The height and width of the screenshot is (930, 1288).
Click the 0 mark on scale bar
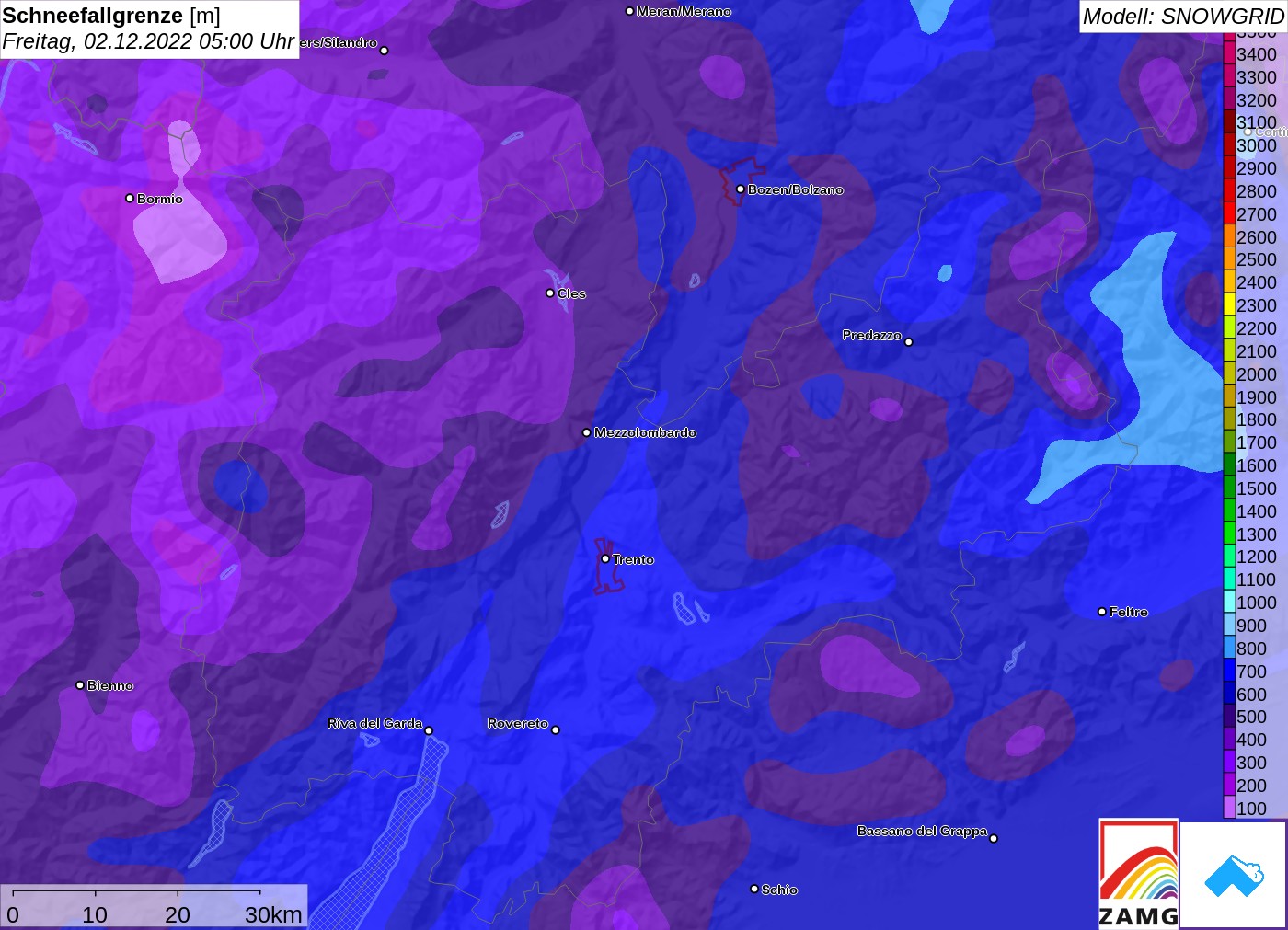click(x=13, y=914)
